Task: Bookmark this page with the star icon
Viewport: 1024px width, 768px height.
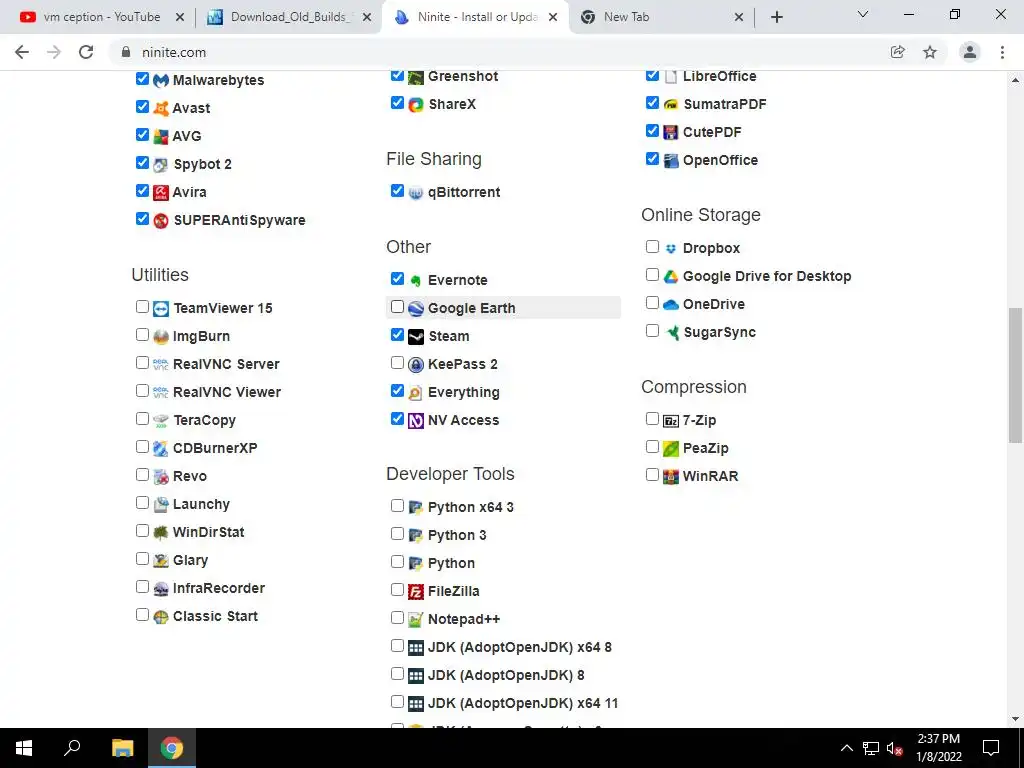Action: [x=930, y=52]
